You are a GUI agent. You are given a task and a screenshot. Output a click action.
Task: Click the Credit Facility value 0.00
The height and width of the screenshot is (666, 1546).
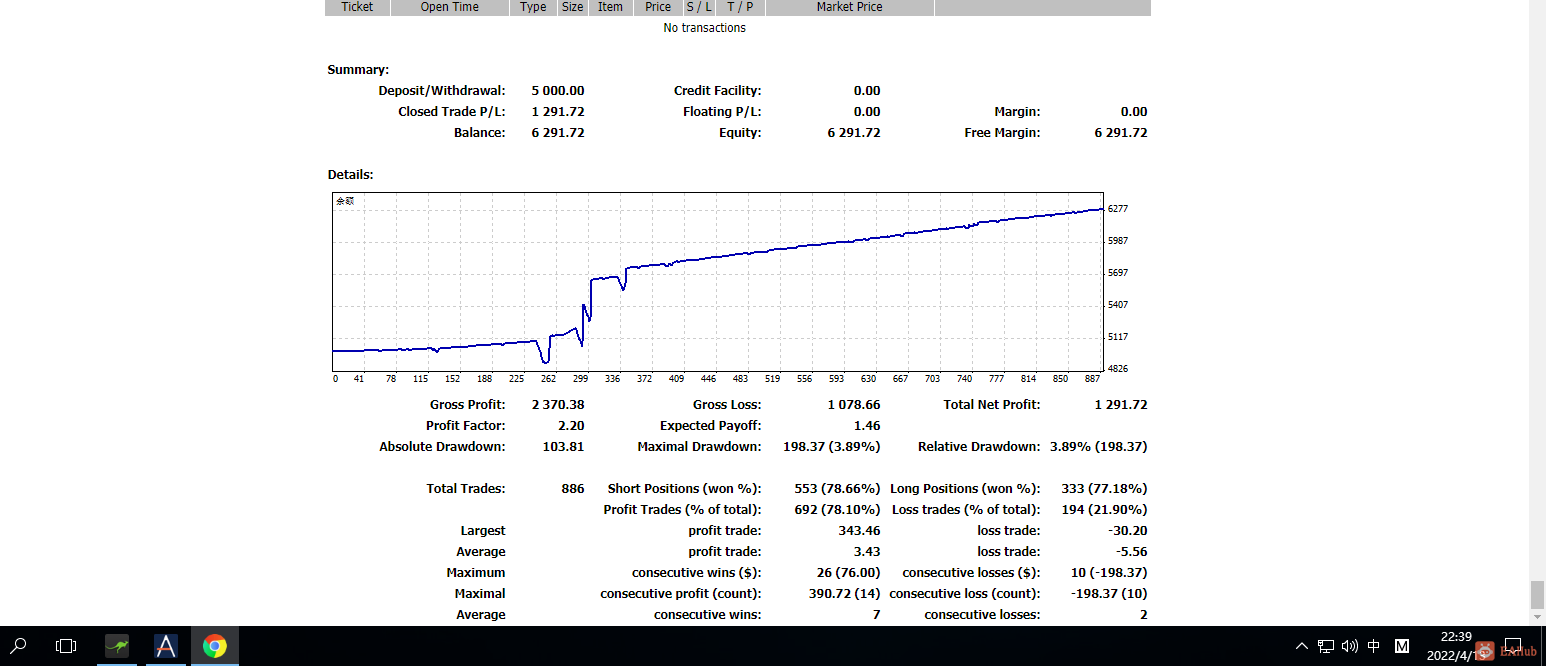click(x=867, y=91)
